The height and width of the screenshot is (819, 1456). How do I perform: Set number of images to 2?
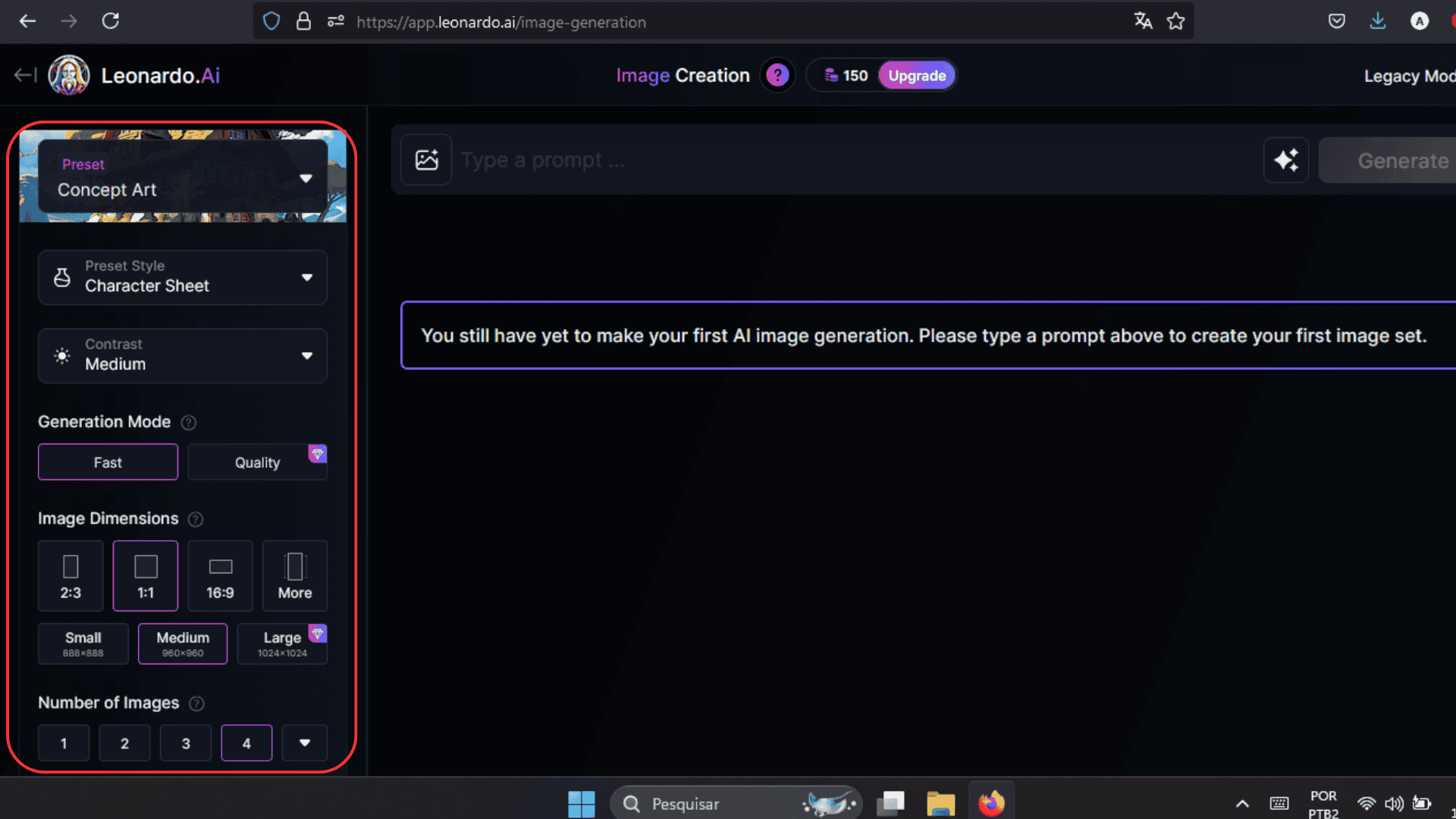pos(124,743)
